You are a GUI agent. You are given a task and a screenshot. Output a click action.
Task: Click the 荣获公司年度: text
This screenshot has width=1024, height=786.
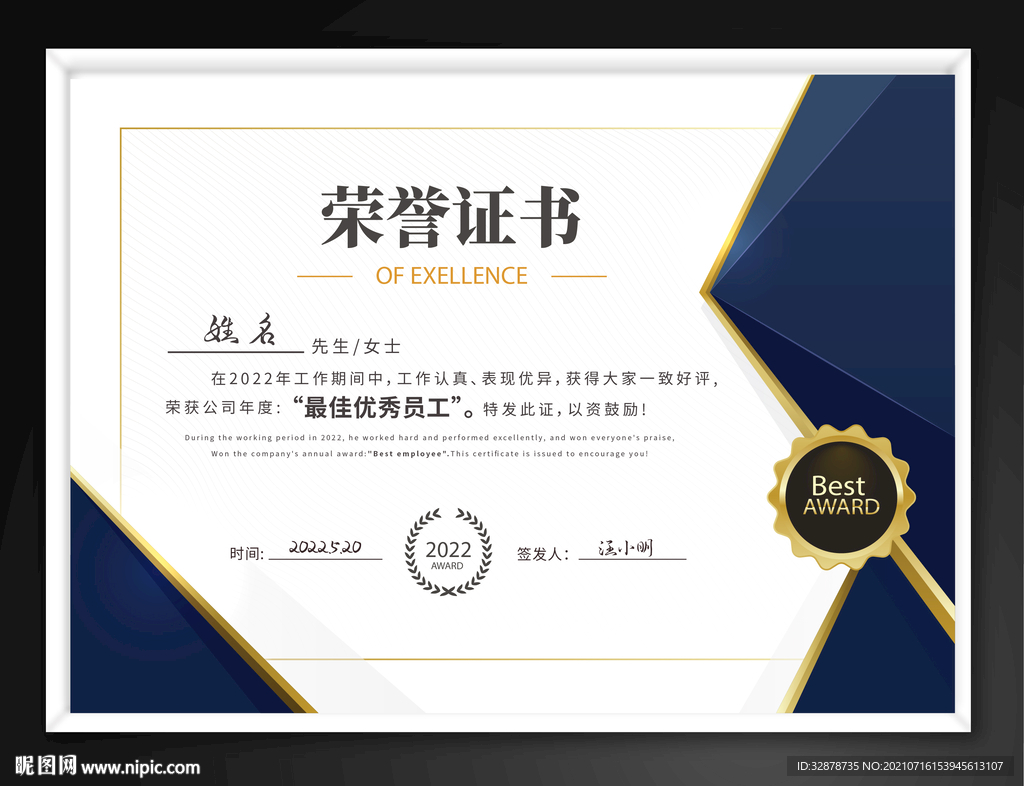224,408
